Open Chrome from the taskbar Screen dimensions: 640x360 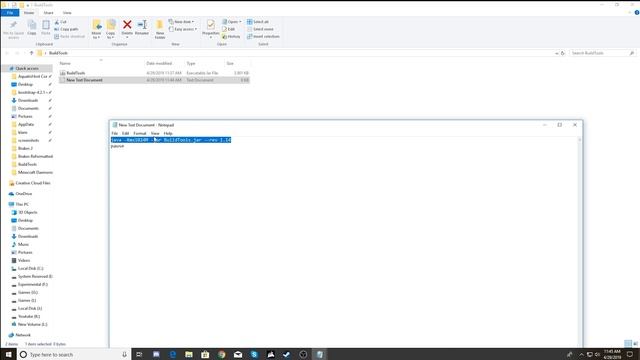click(x=222, y=354)
